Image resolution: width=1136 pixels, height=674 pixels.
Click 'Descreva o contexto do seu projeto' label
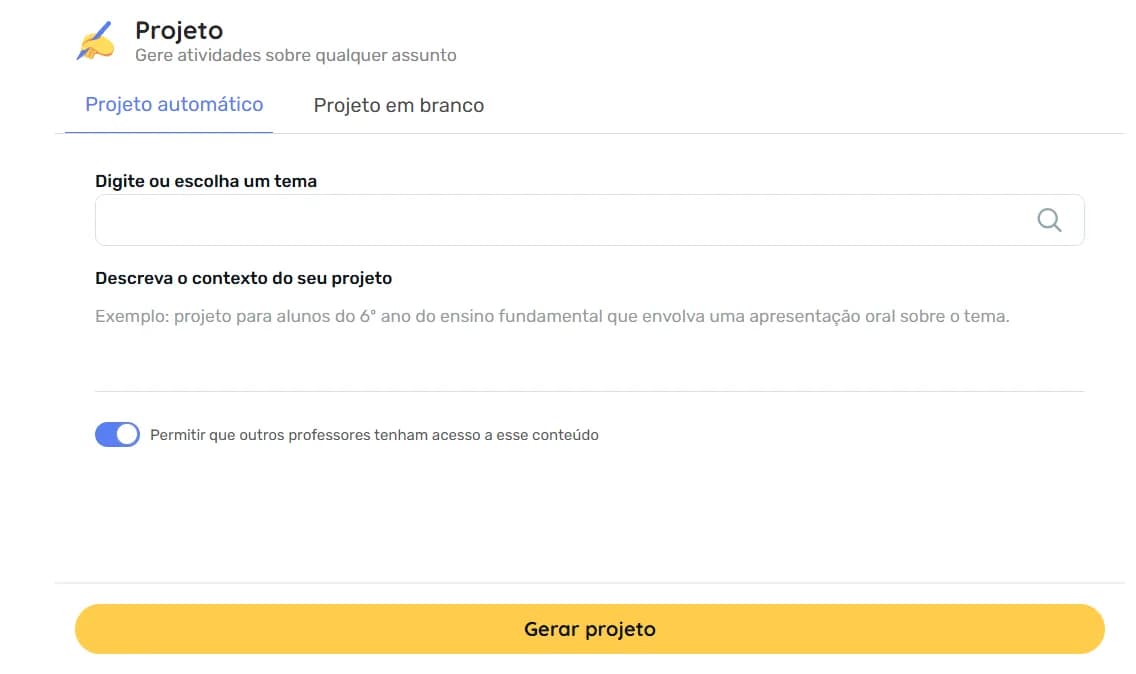pos(243,278)
